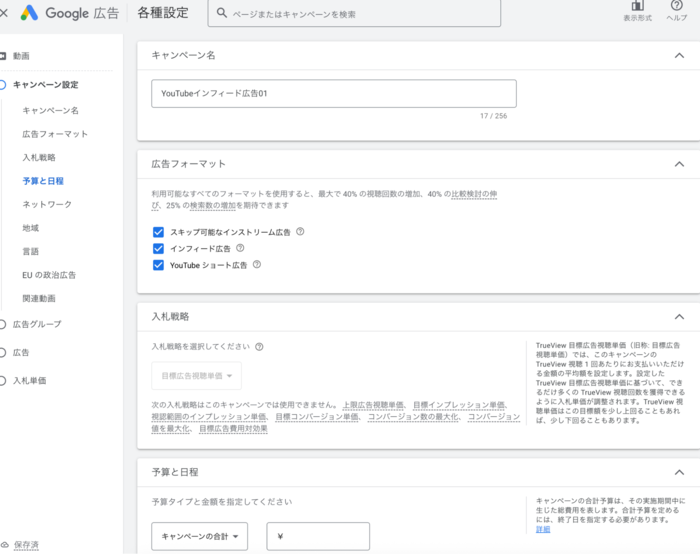The height and width of the screenshot is (554, 700).
Task: Uncheck スキップ可能なインストリーム広告 checkbox
Action: 158,232
